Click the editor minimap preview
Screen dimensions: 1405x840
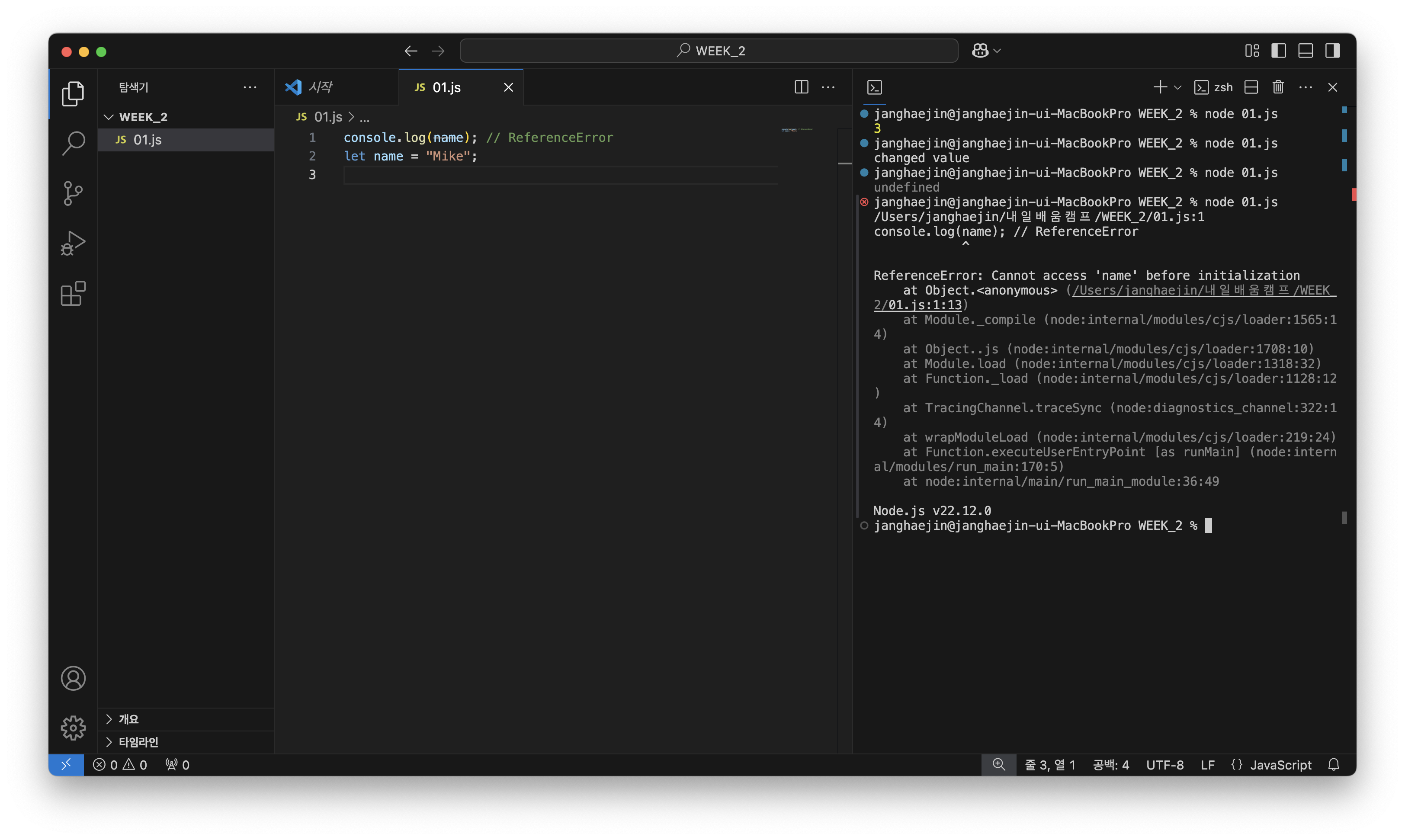797,130
